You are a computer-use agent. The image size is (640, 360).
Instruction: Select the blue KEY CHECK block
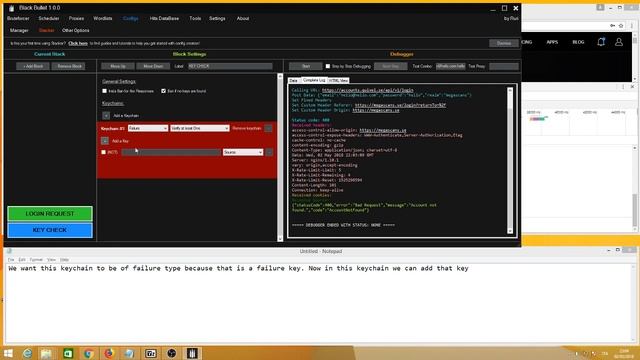pos(50,230)
